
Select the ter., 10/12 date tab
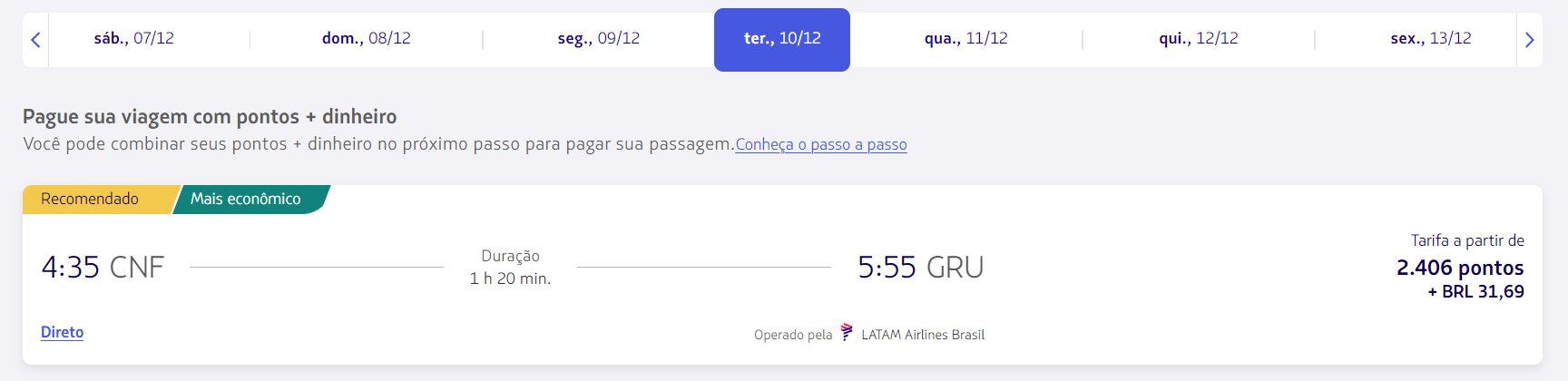point(782,39)
